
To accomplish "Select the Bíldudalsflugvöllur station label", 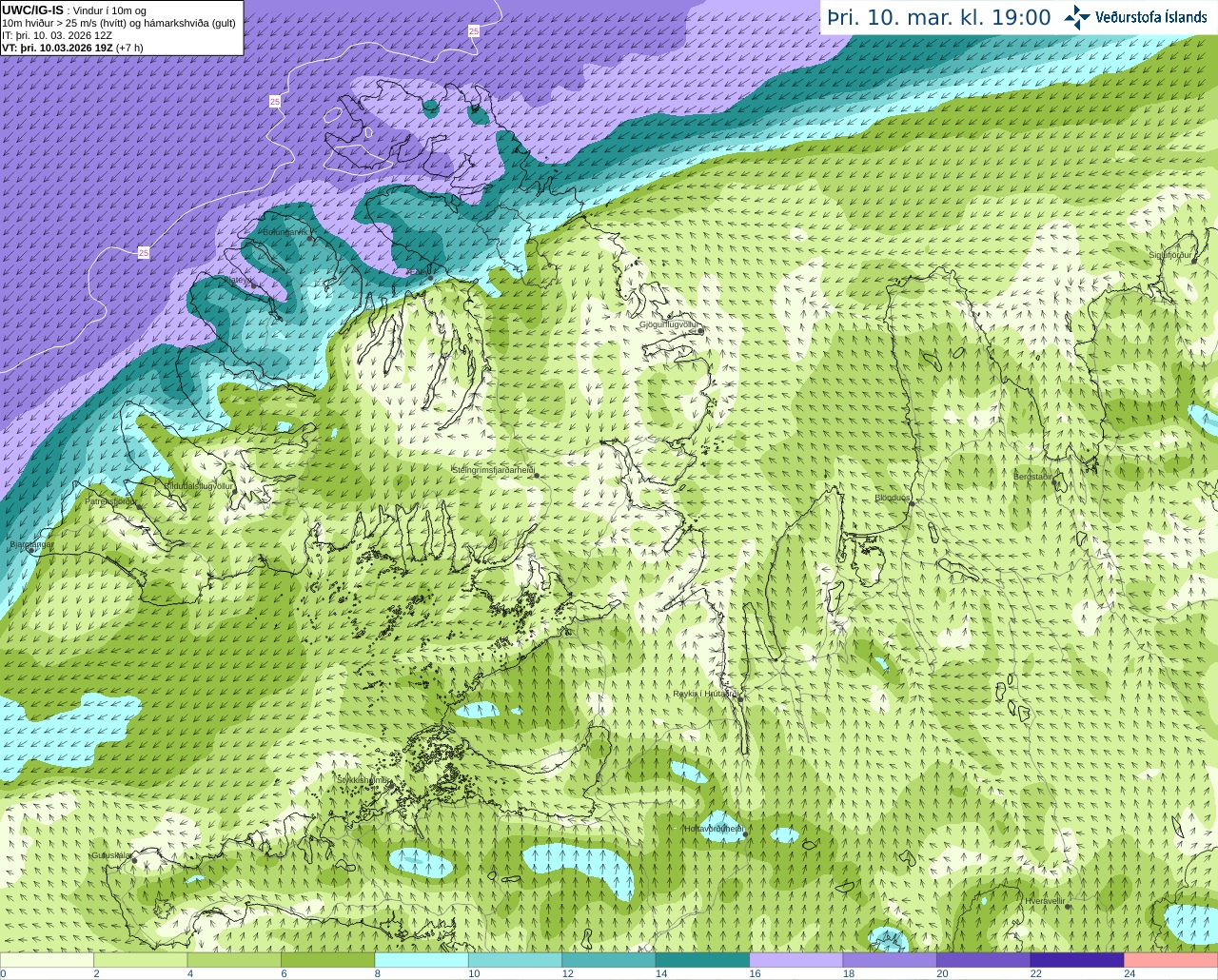I will (199, 486).
